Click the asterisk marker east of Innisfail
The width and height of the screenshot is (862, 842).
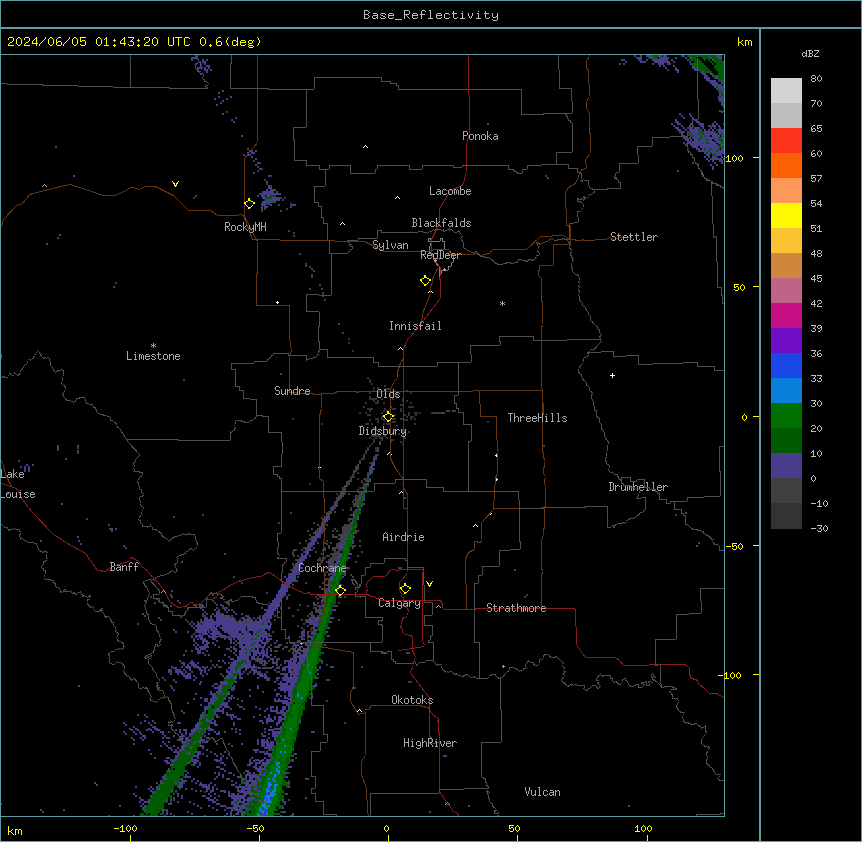point(502,303)
